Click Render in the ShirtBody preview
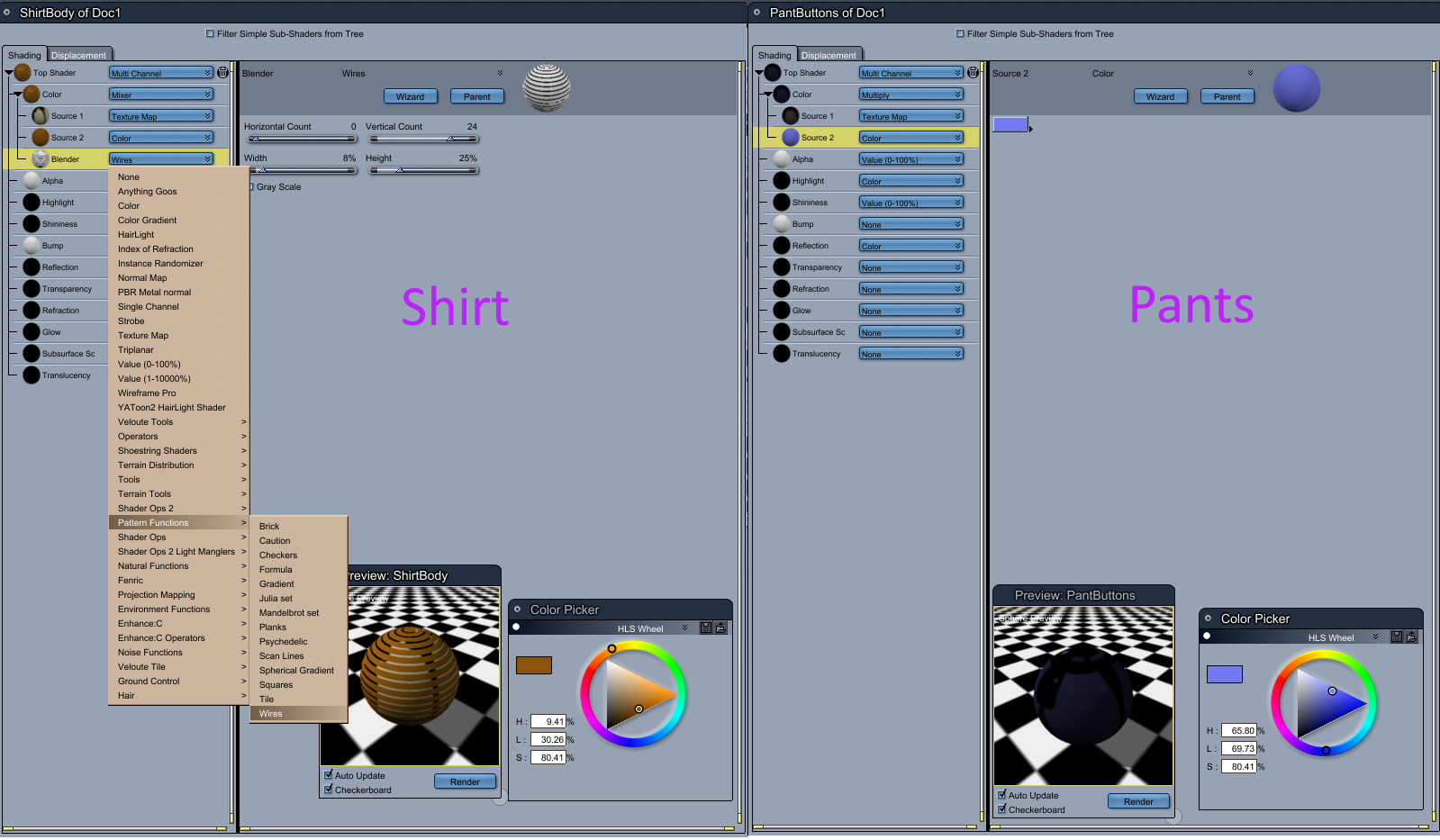Image resolution: width=1440 pixels, height=840 pixels. tap(465, 781)
